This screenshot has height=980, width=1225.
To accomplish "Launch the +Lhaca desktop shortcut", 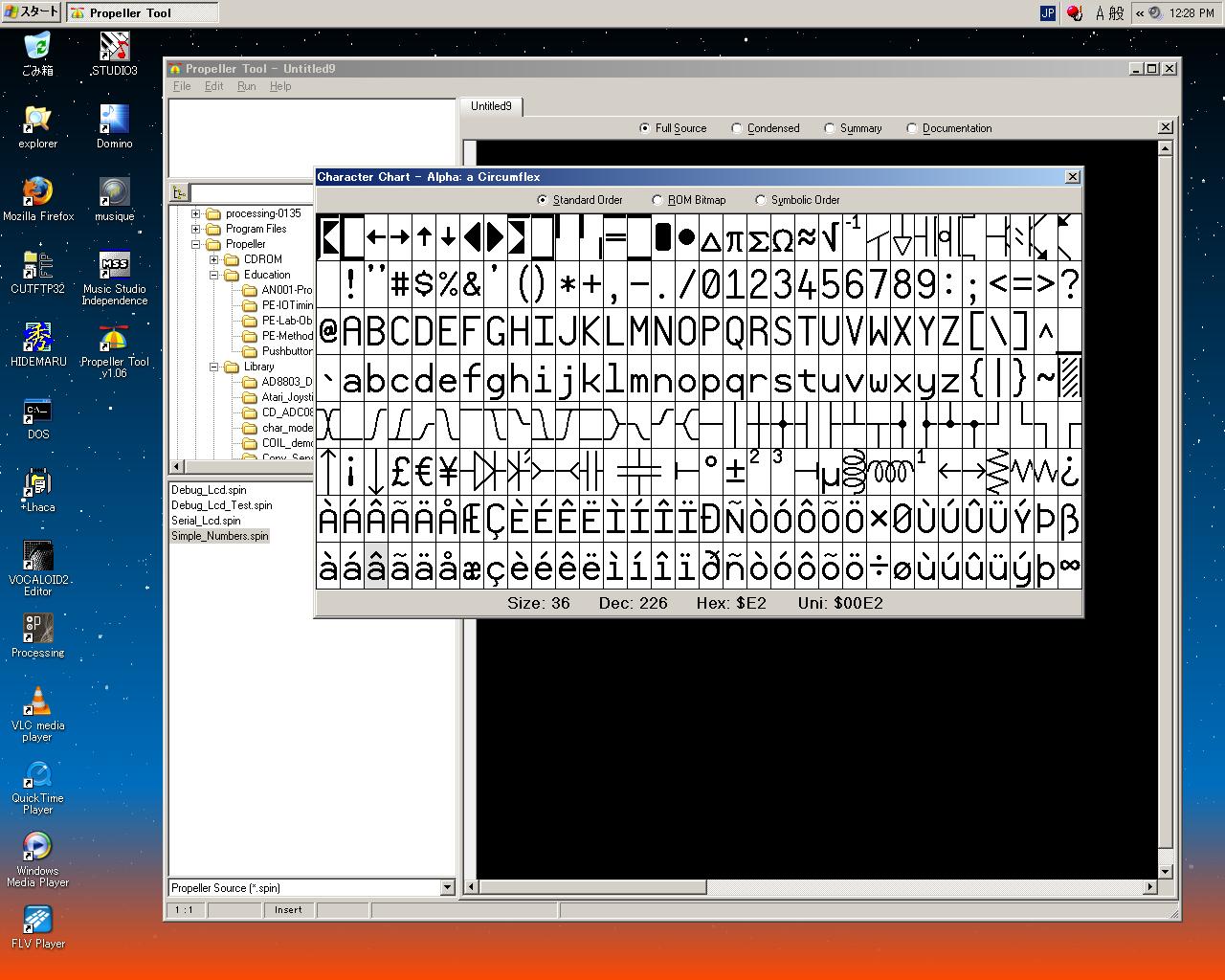I will (37, 490).
